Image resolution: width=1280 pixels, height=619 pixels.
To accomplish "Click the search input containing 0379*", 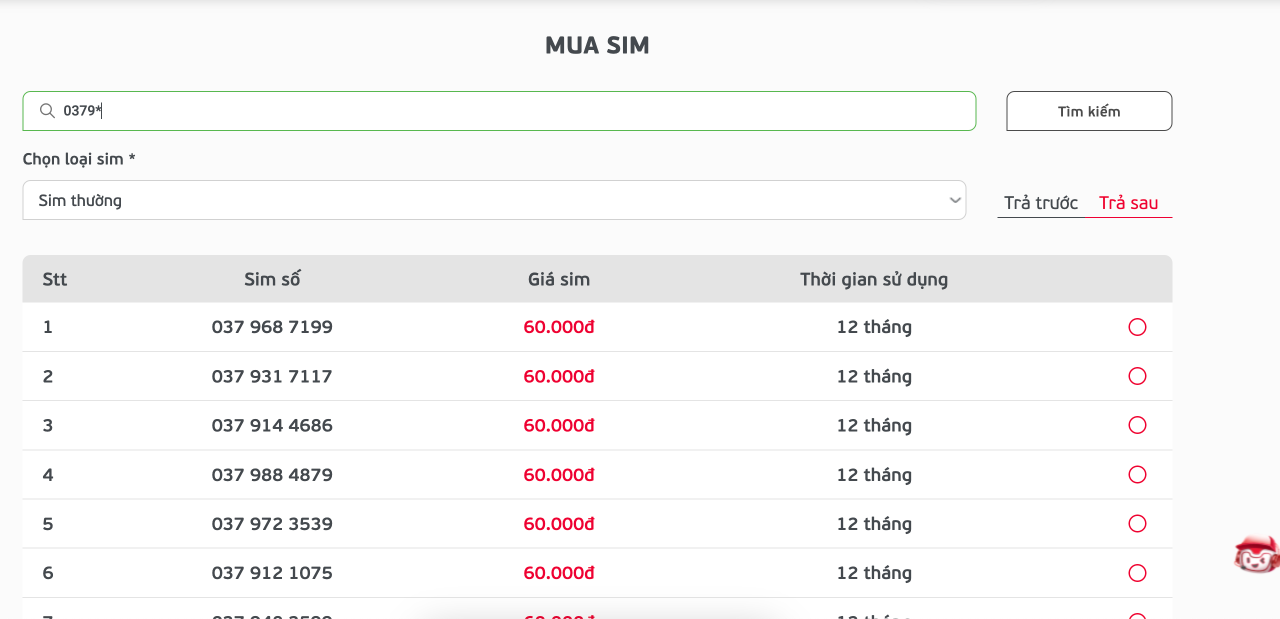I will click(x=500, y=110).
